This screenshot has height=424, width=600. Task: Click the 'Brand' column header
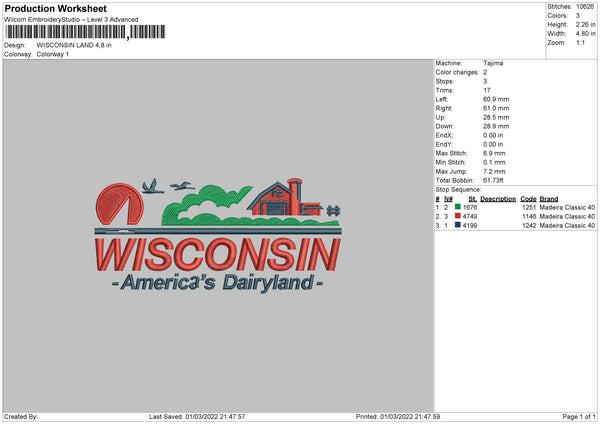[549, 199]
